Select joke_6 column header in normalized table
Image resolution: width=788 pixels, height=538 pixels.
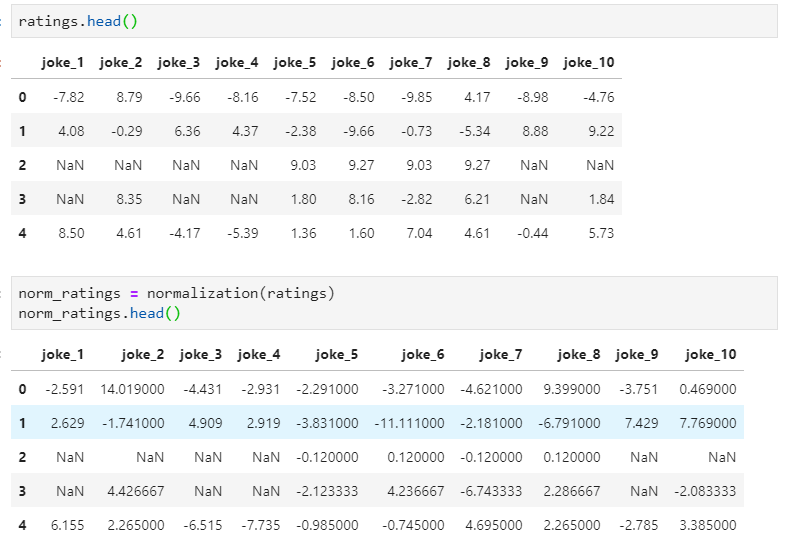(422, 354)
